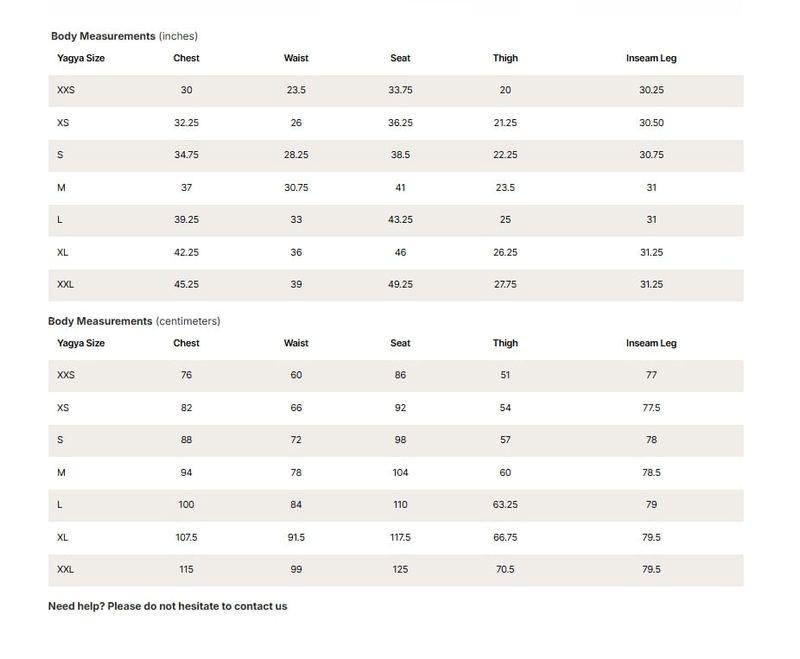Image resolution: width=800 pixels, height=659 pixels.
Task: Select the 45.25 chest value for XXL
Action: click(x=186, y=284)
